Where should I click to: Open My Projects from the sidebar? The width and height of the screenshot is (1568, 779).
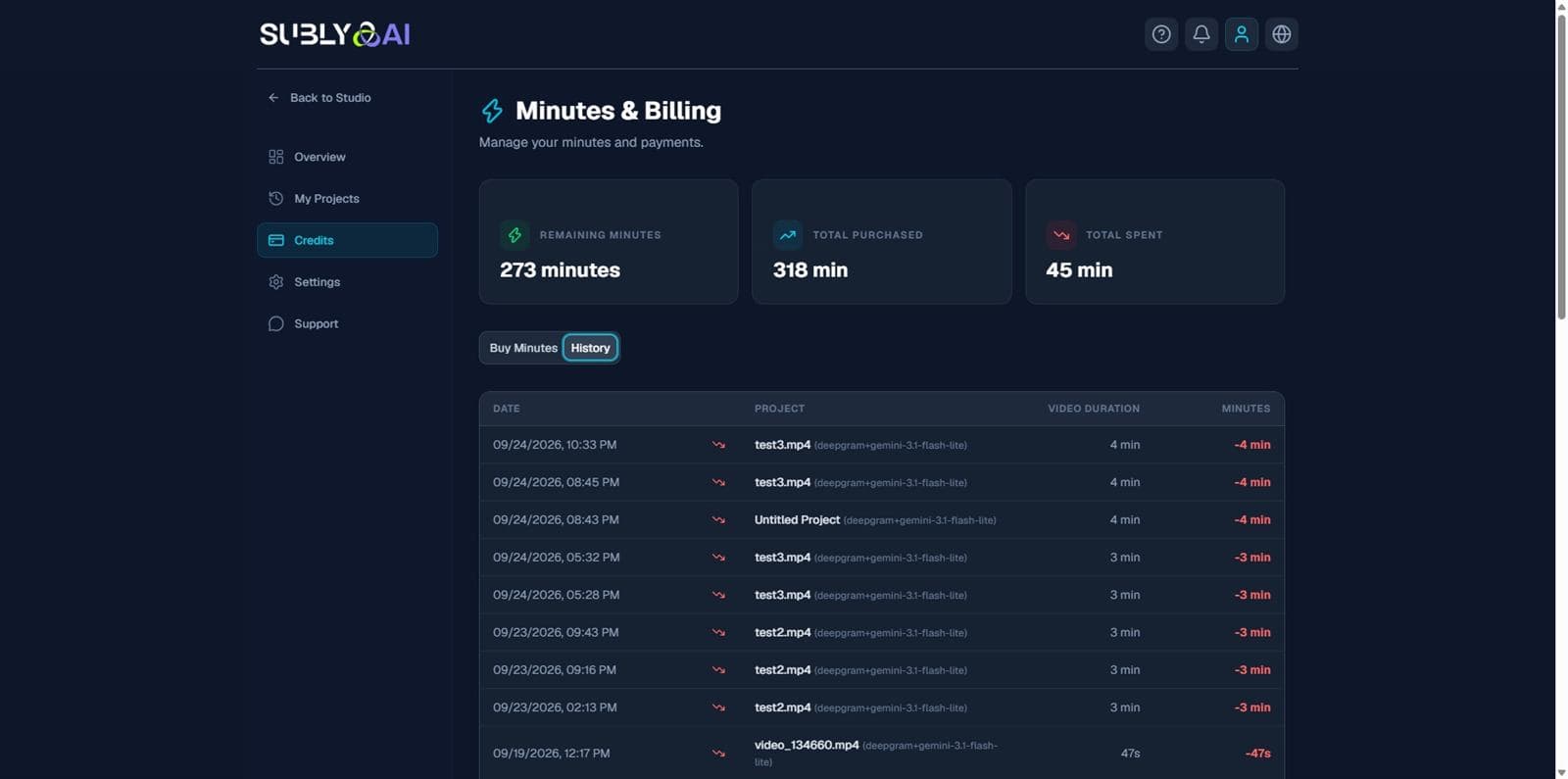347,199
